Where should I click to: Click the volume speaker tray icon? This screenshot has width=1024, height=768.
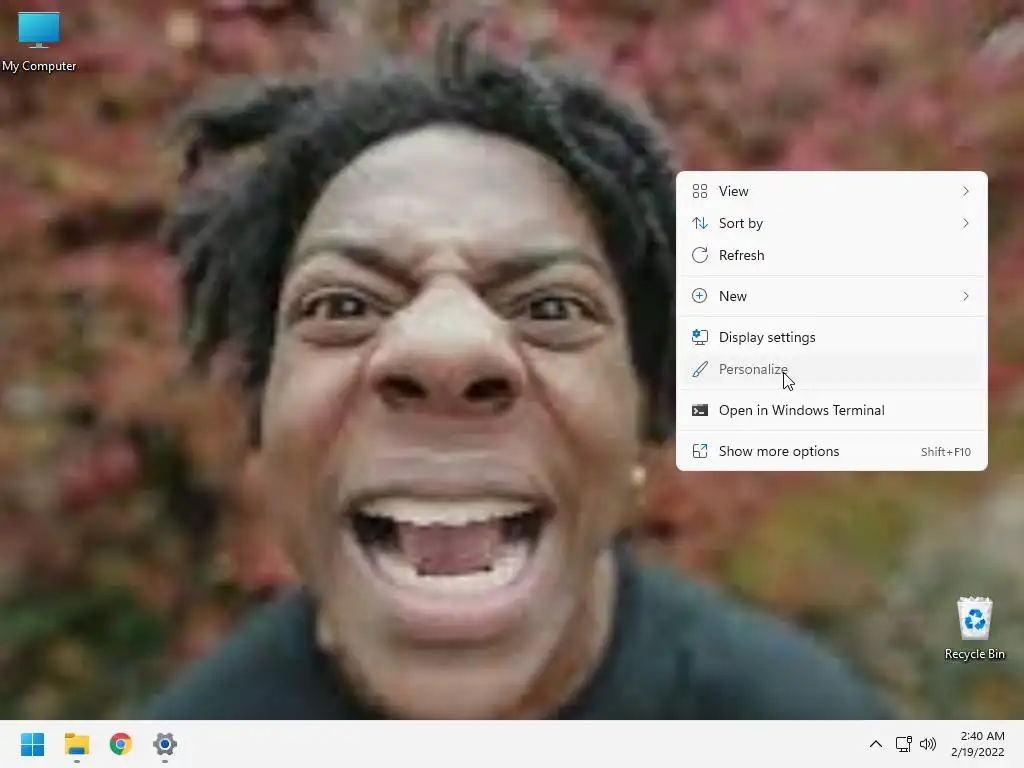[927, 744]
